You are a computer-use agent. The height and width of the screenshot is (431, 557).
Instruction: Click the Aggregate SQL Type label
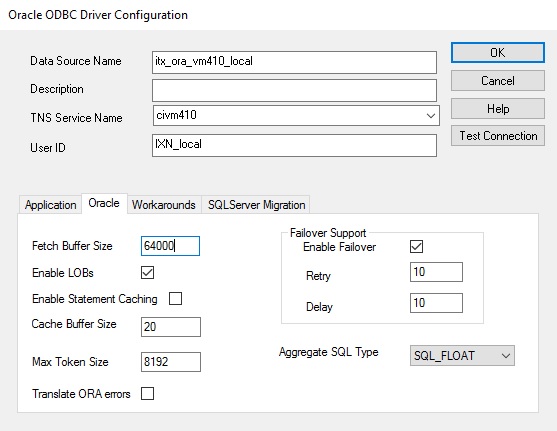[329, 352]
